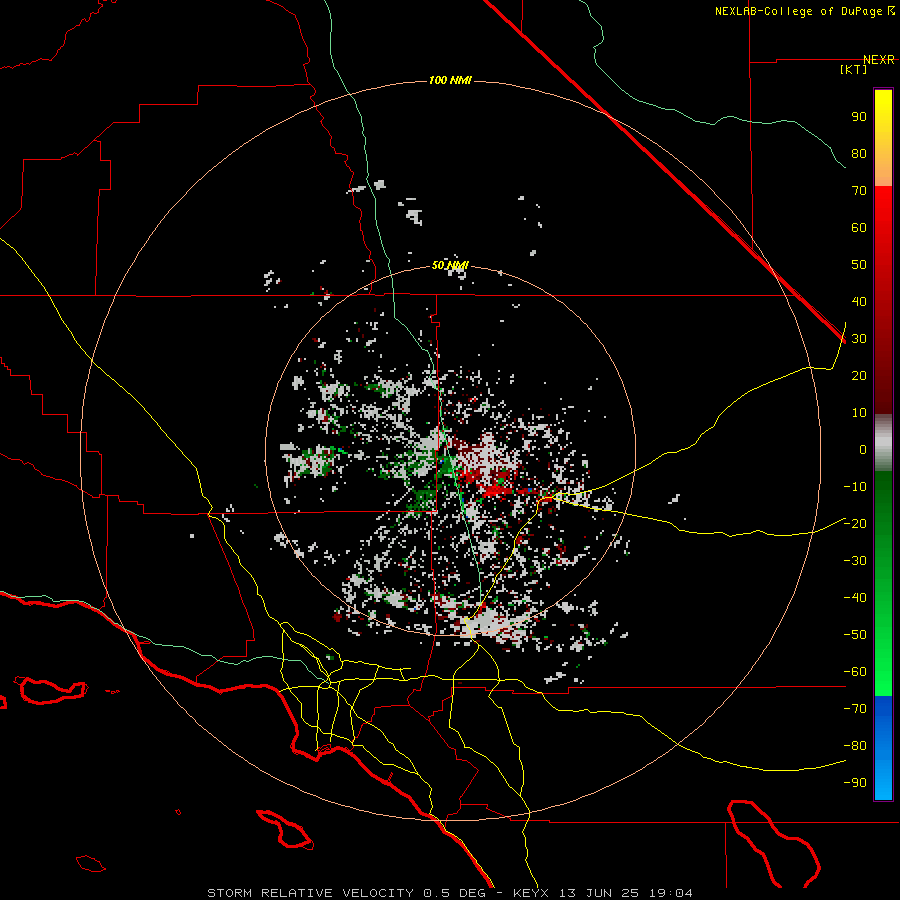The width and height of the screenshot is (900, 900).
Task: Click the 80 value on the velocity scale
Action: pos(859,154)
